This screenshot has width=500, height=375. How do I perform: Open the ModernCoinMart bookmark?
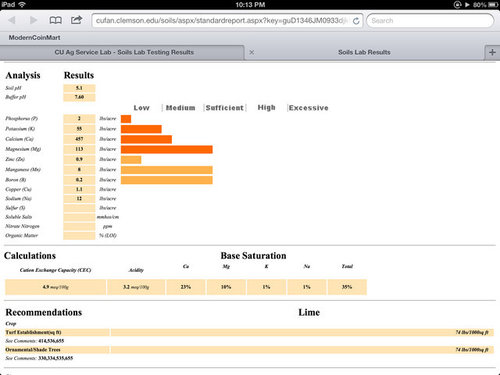click(x=34, y=38)
